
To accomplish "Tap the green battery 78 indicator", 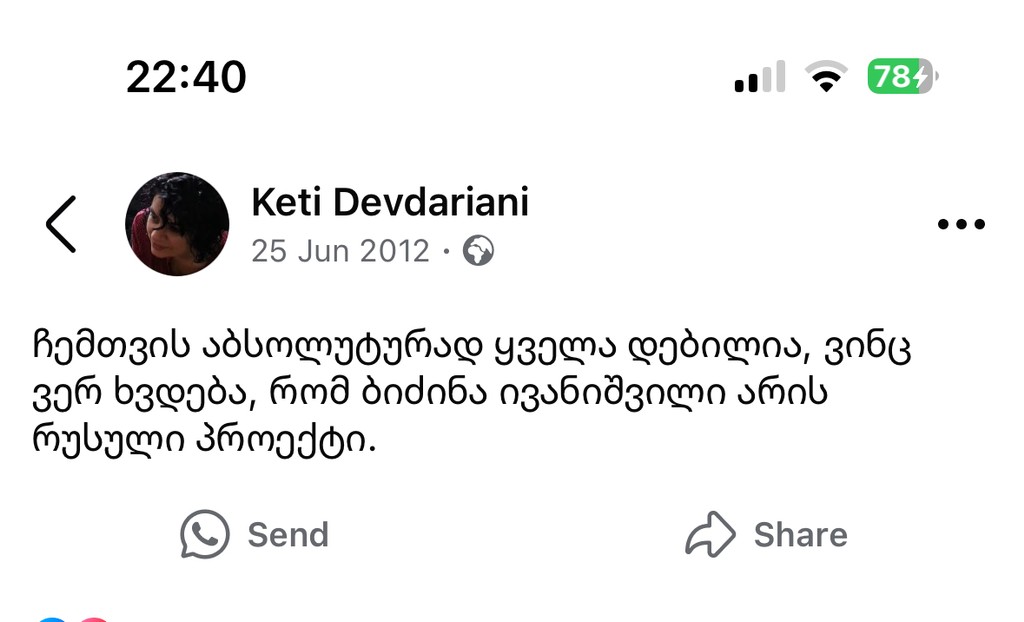I will coord(901,77).
